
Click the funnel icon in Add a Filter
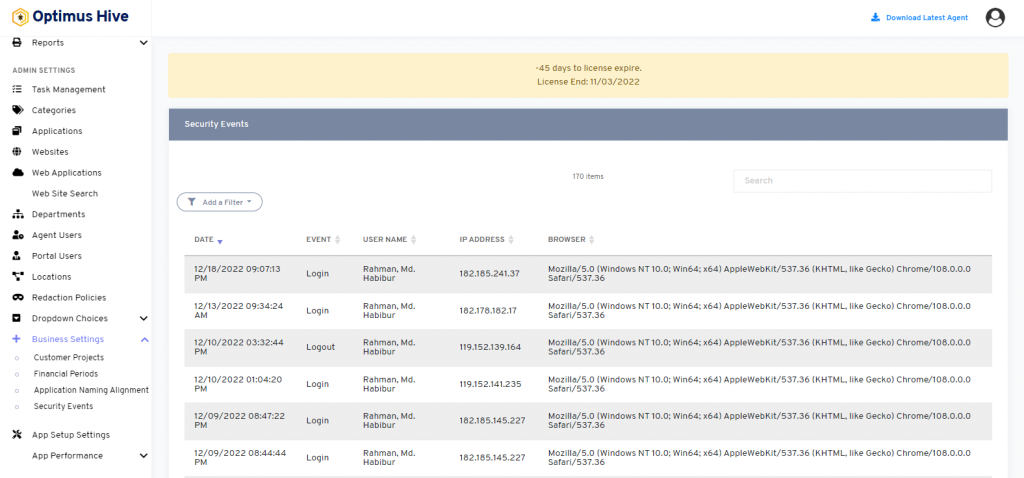tap(191, 202)
